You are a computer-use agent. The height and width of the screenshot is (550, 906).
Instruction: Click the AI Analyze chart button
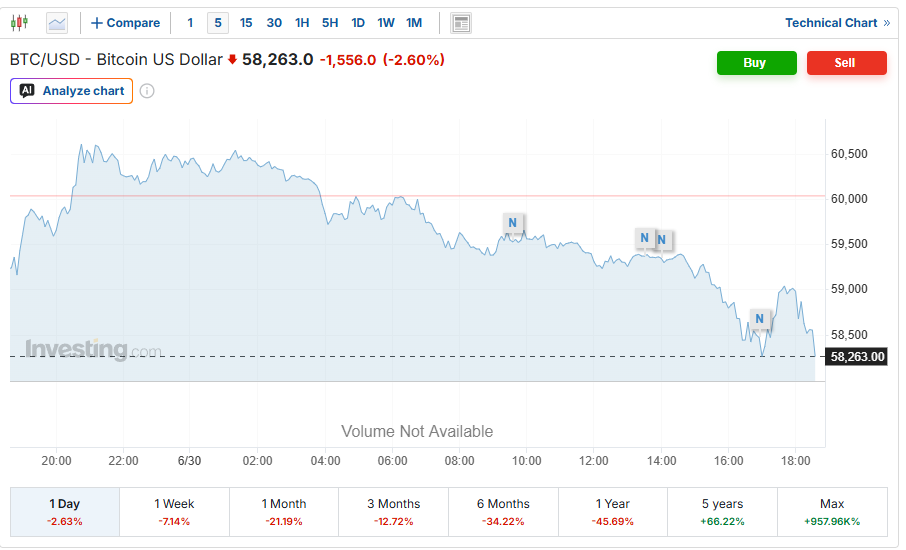72,91
